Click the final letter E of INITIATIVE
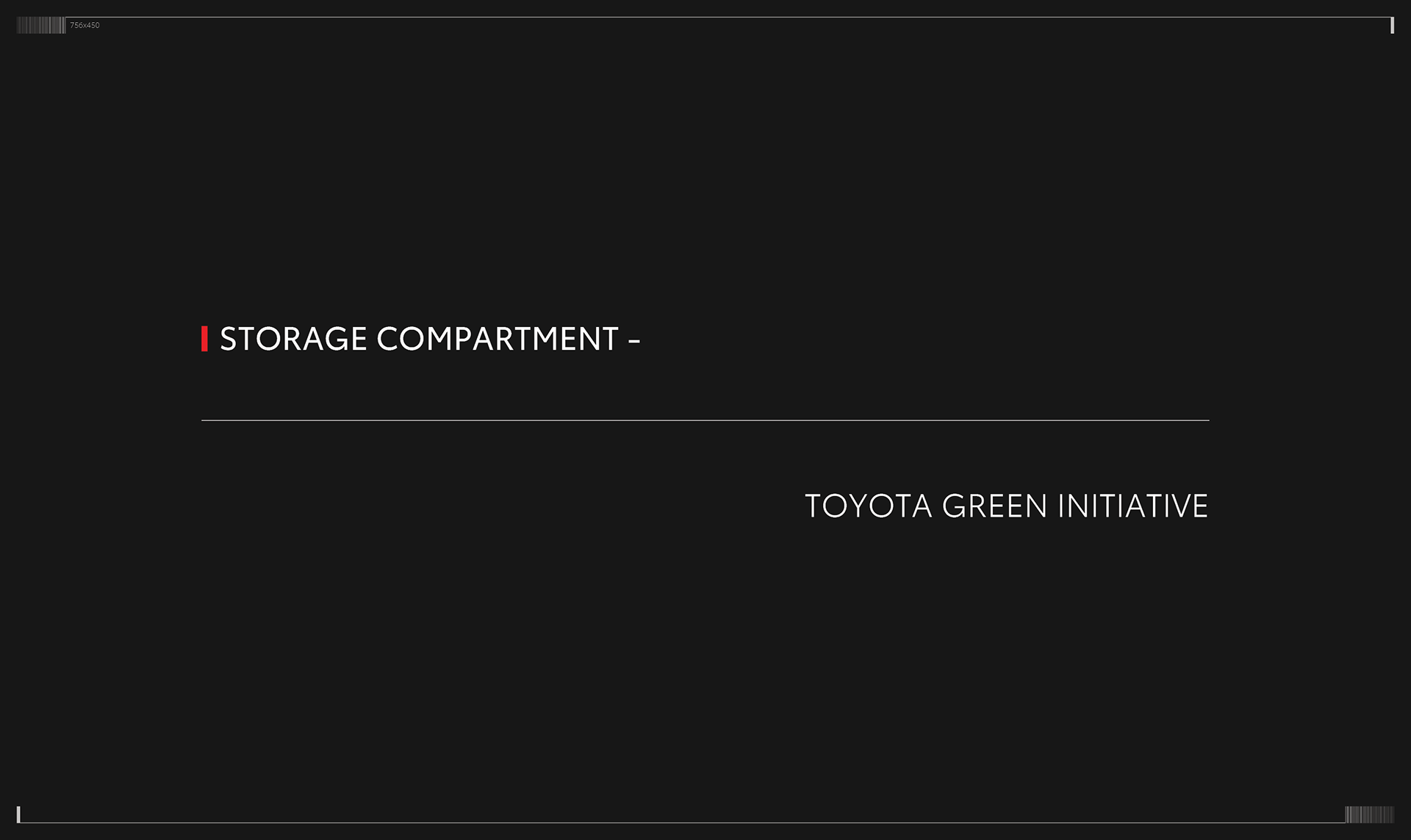Screen dimensions: 1411x840 click(x=1201, y=506)
